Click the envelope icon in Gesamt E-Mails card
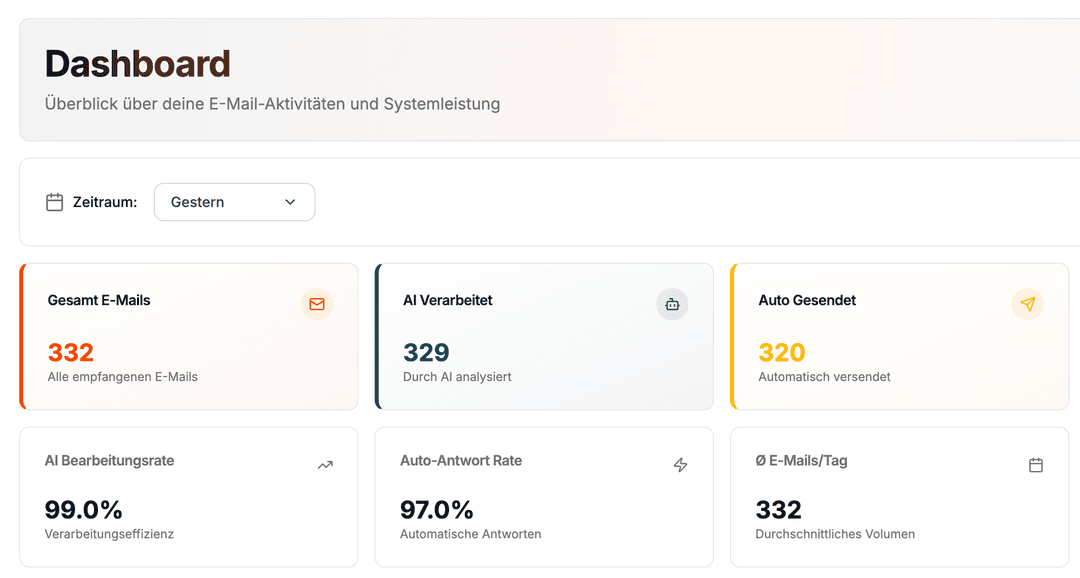Screen dimensions: 1080x578 coord(317,304)
